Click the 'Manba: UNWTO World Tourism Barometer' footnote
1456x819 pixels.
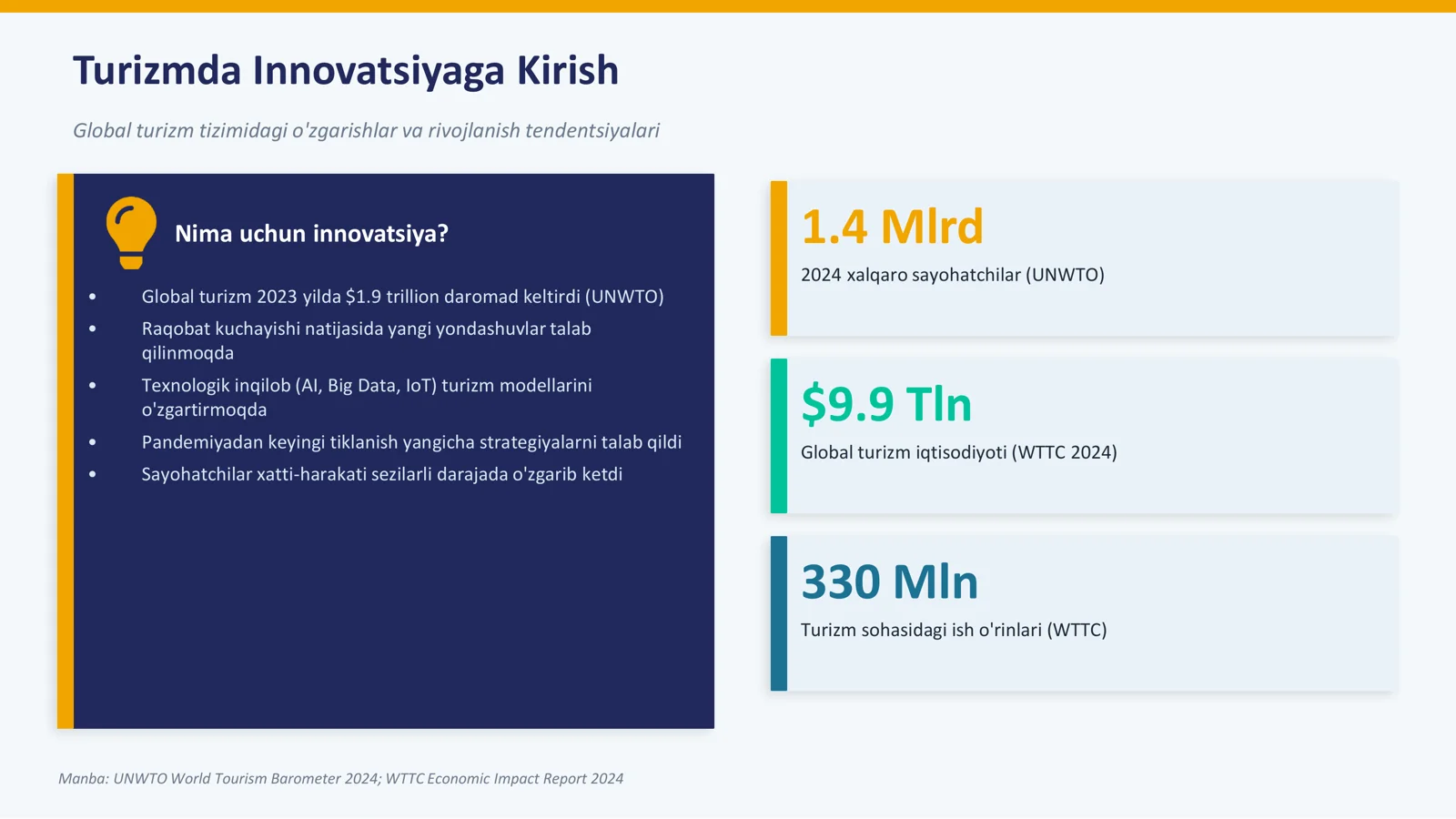point(340,779)
